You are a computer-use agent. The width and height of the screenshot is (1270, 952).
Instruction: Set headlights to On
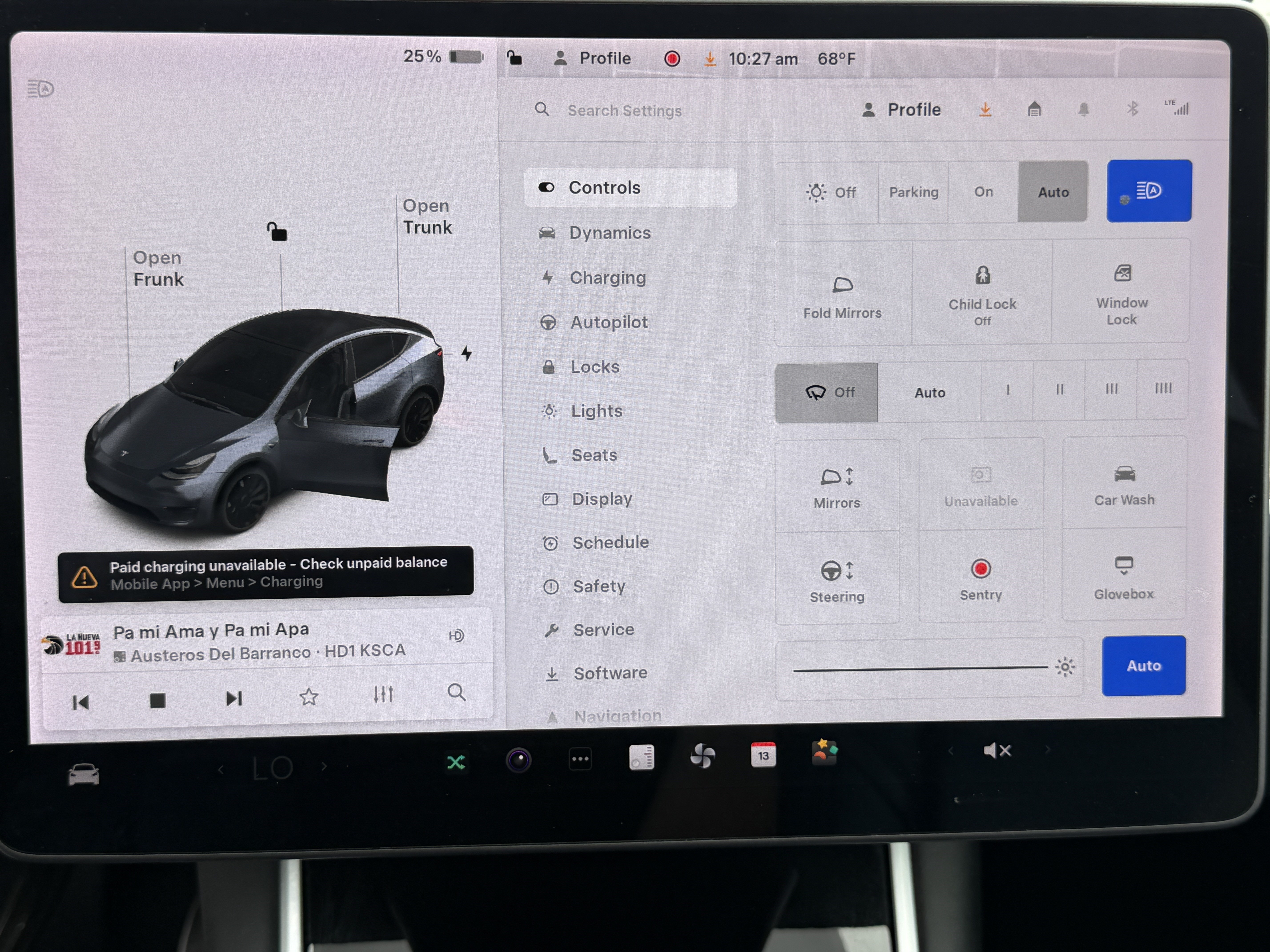coord(983,192)
